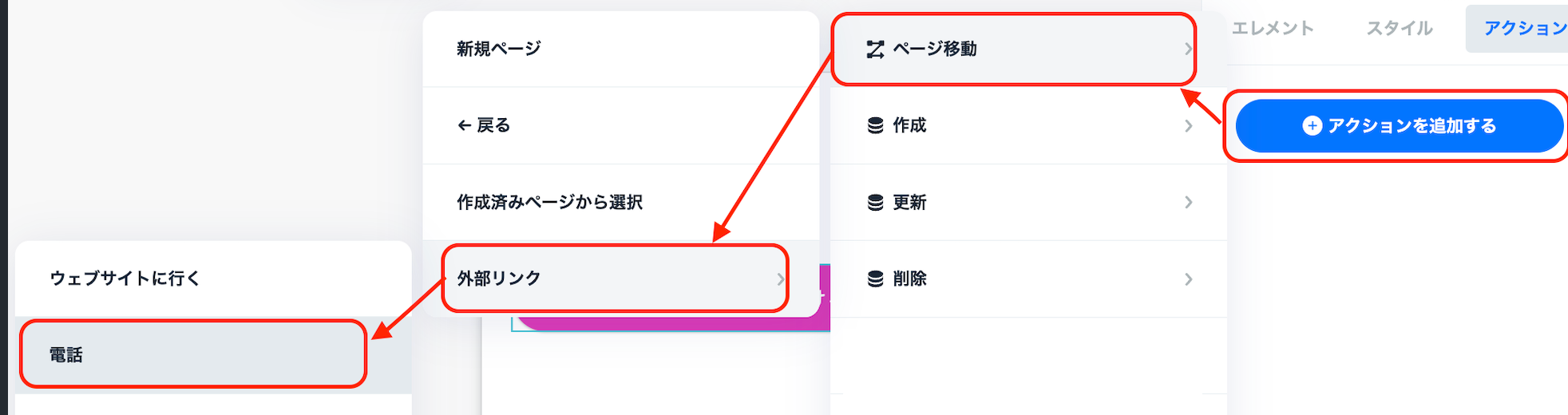Choose the ← 戻る menu option
This screenshot has width=1568, height=415.
(484, 126)
